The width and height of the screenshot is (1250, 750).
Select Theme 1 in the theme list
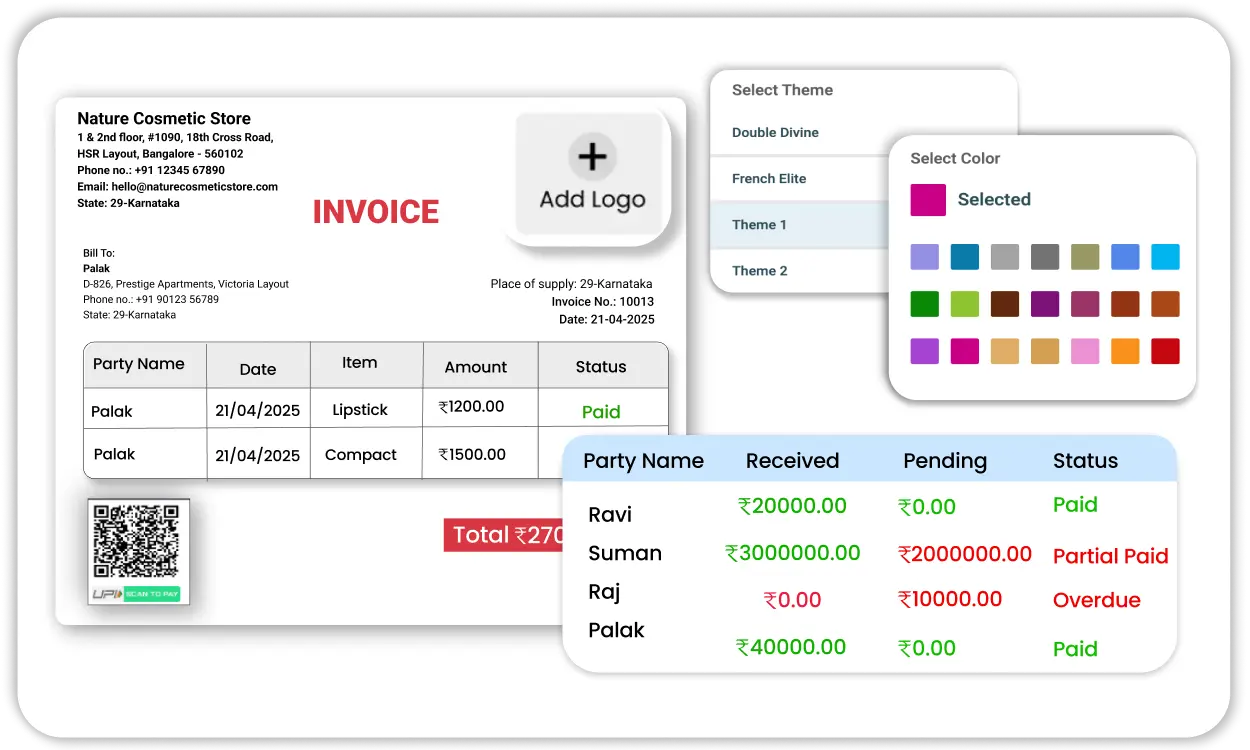tap(759, 224)
